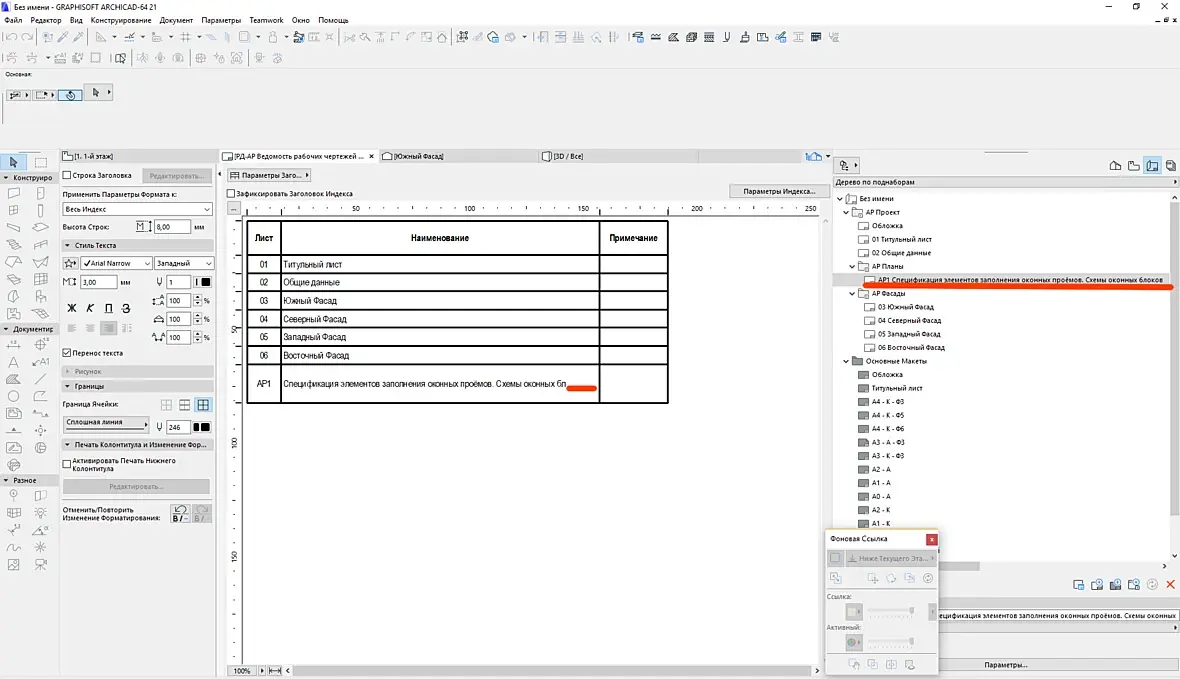Image resolution: width=1180 pixels, height=679 pixels.
Task: Enable the Строка Заголовка checkbox
Action: point(67,175)
